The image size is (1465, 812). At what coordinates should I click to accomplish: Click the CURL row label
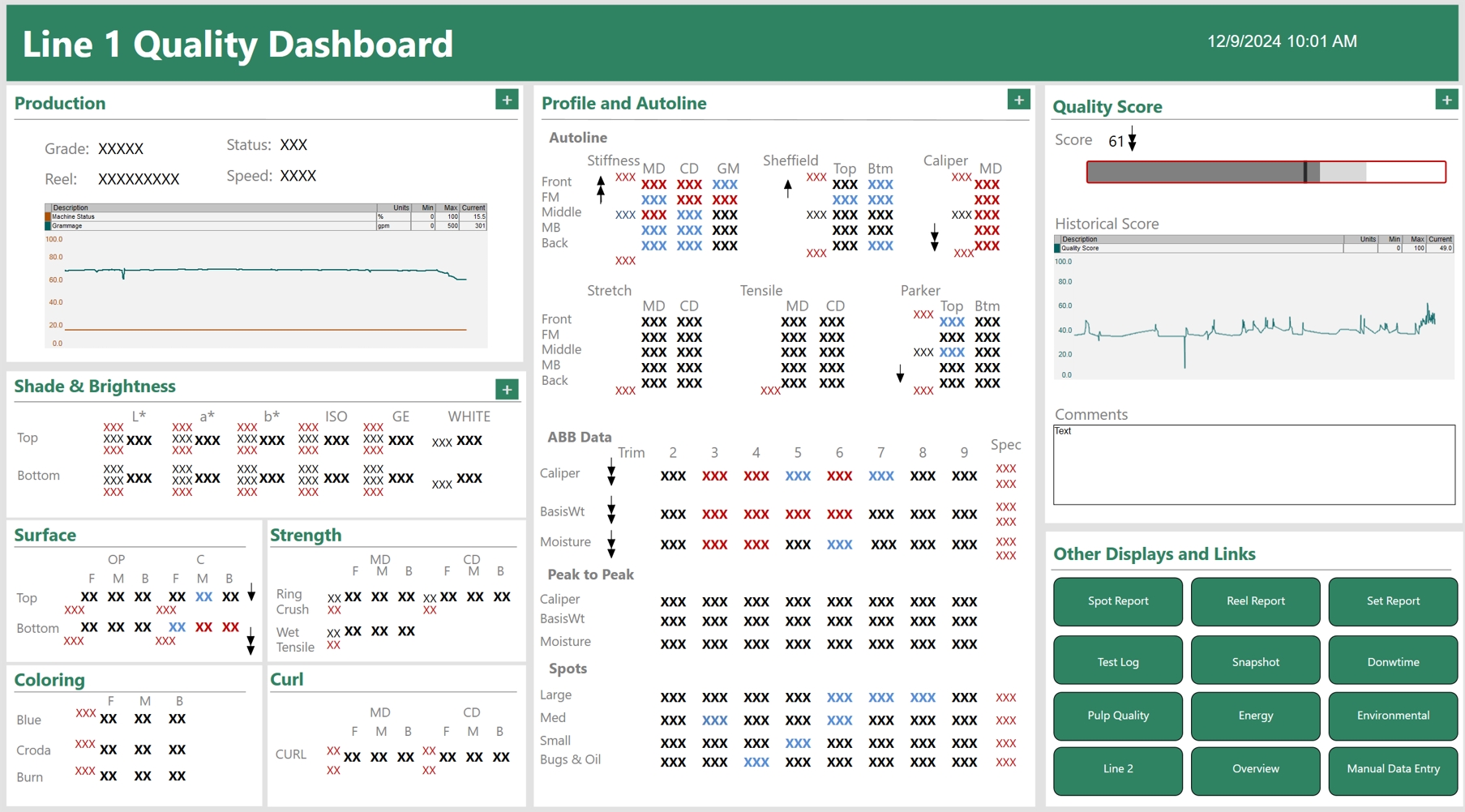(x=290, y=754)
